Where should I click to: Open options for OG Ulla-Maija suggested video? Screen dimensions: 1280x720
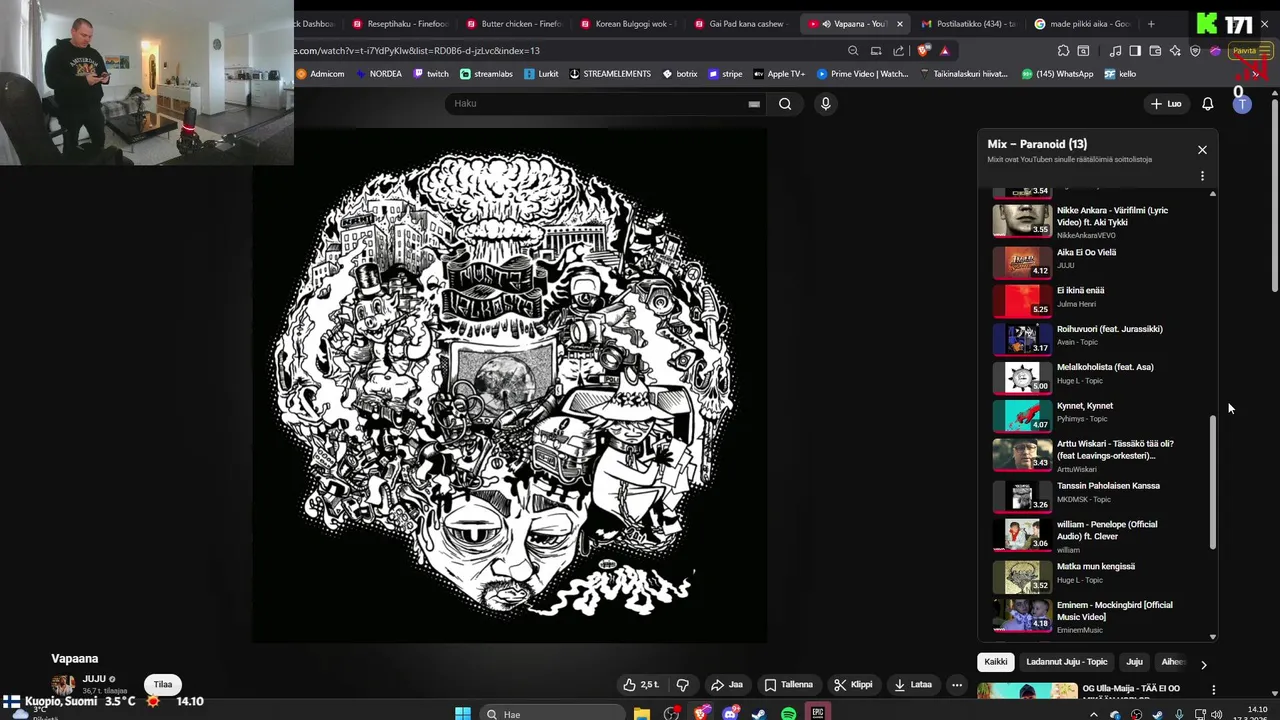click(1213, 690)
